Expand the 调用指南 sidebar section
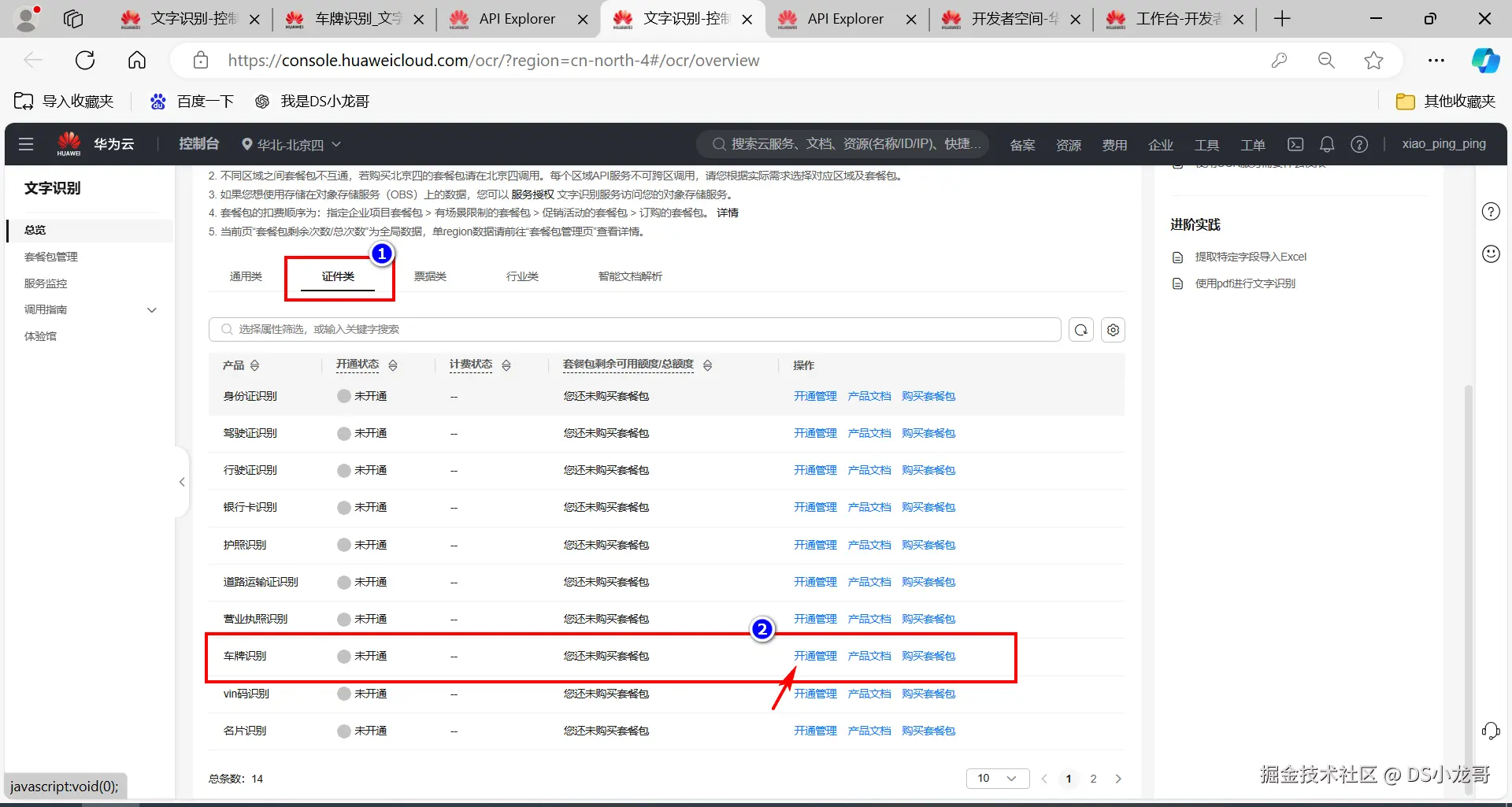The width and height of the screenshot is (1512, 807). (152, 310)
